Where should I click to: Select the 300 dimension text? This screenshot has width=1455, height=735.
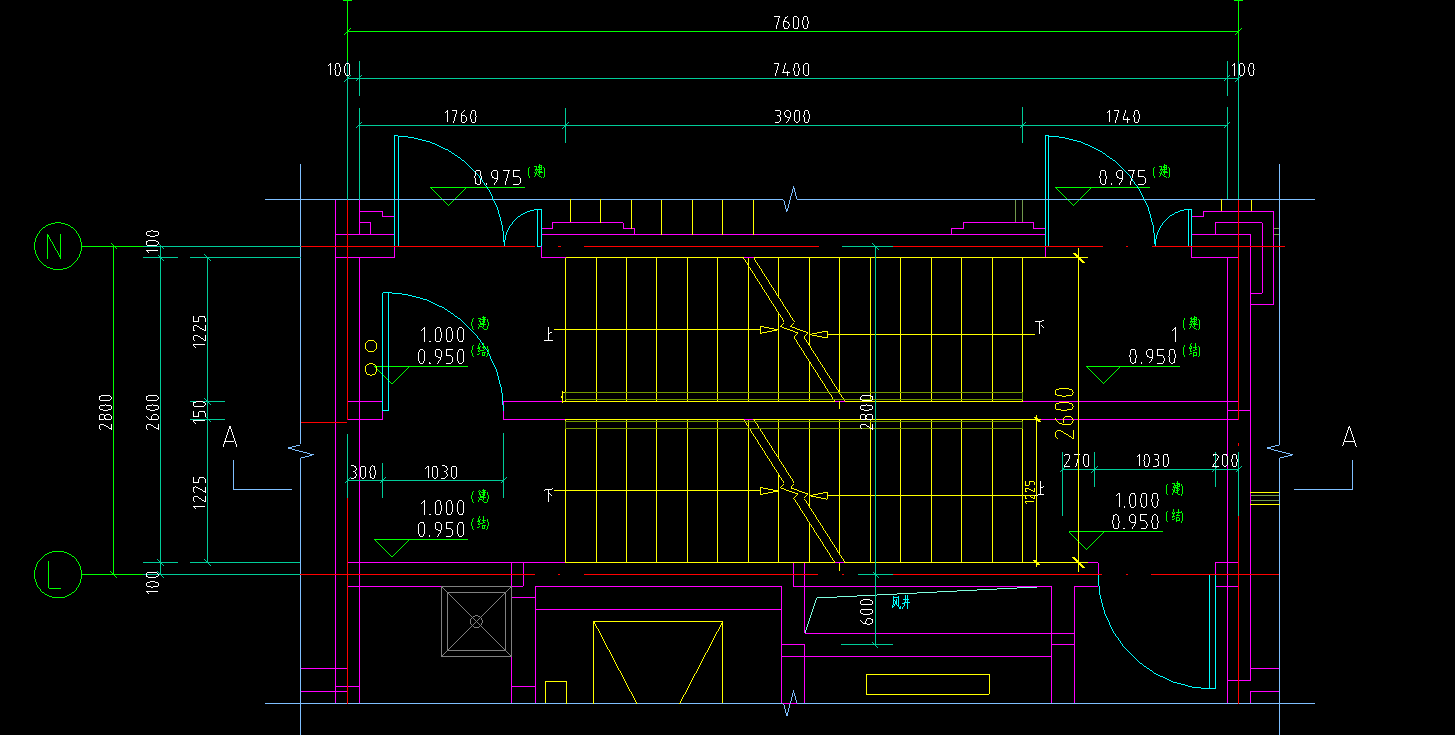[364, 472]
